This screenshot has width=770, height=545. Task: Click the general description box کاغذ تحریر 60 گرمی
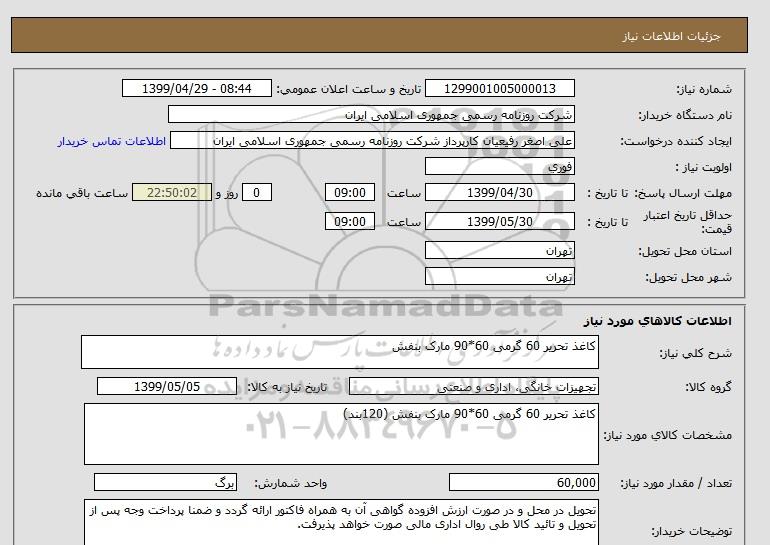(x=340, y=352)
